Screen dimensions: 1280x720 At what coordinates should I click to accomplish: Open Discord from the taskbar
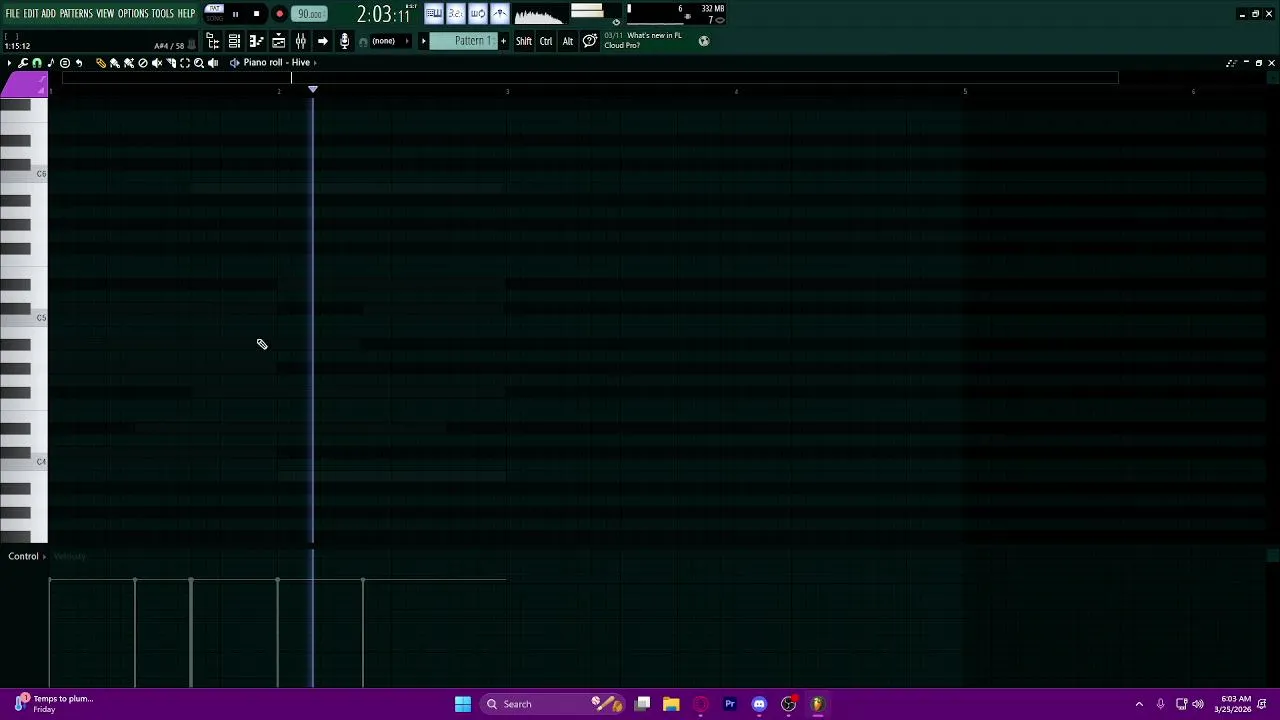tap(759, 704)
